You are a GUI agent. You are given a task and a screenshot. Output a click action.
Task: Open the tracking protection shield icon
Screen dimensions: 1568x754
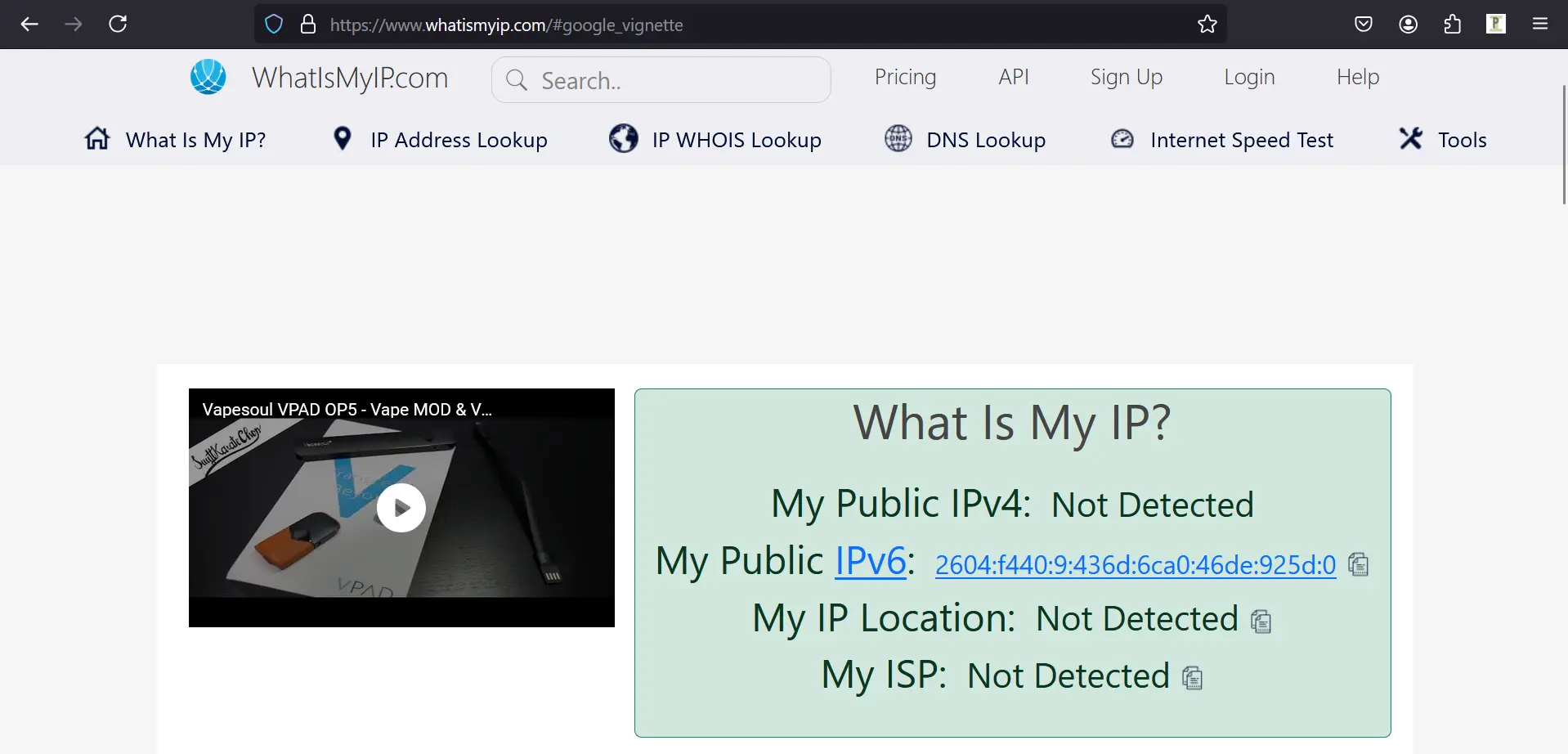[x=274, y=25]
